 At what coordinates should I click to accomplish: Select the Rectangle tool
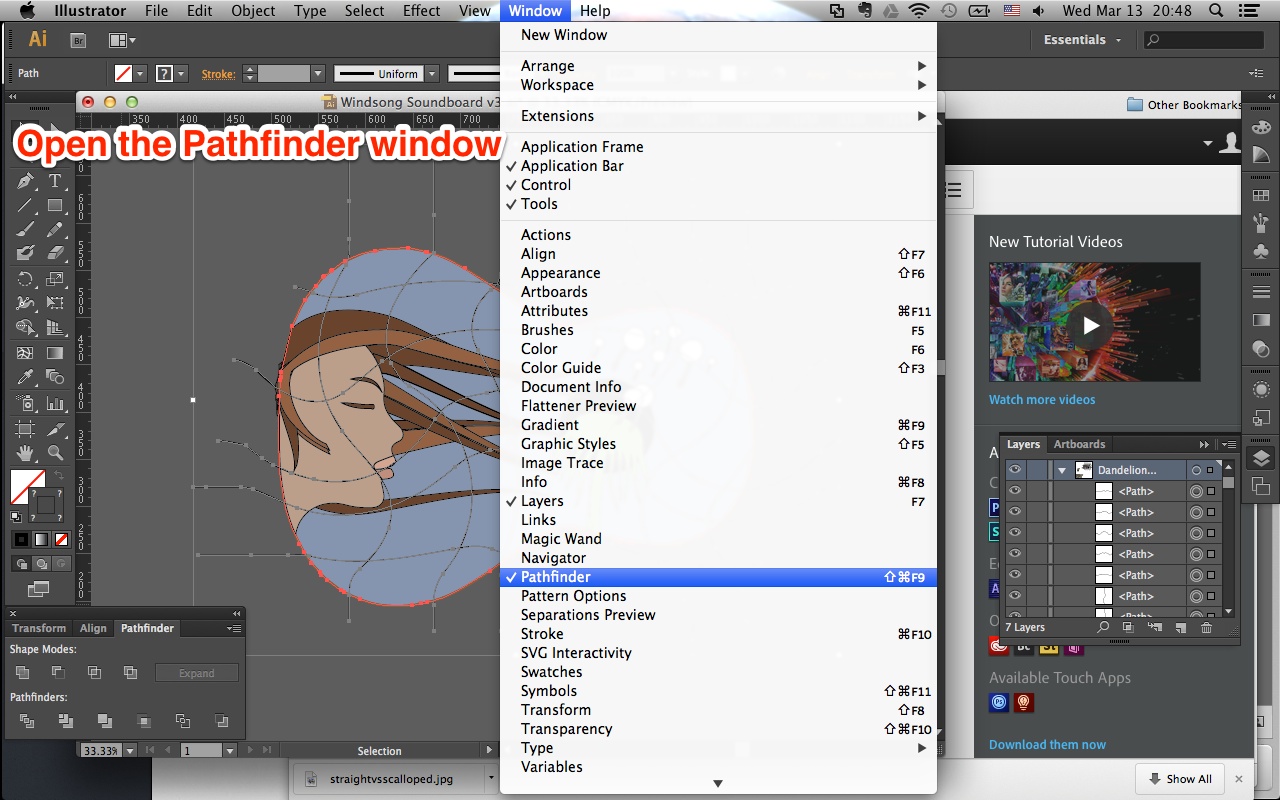pos(55,205)
